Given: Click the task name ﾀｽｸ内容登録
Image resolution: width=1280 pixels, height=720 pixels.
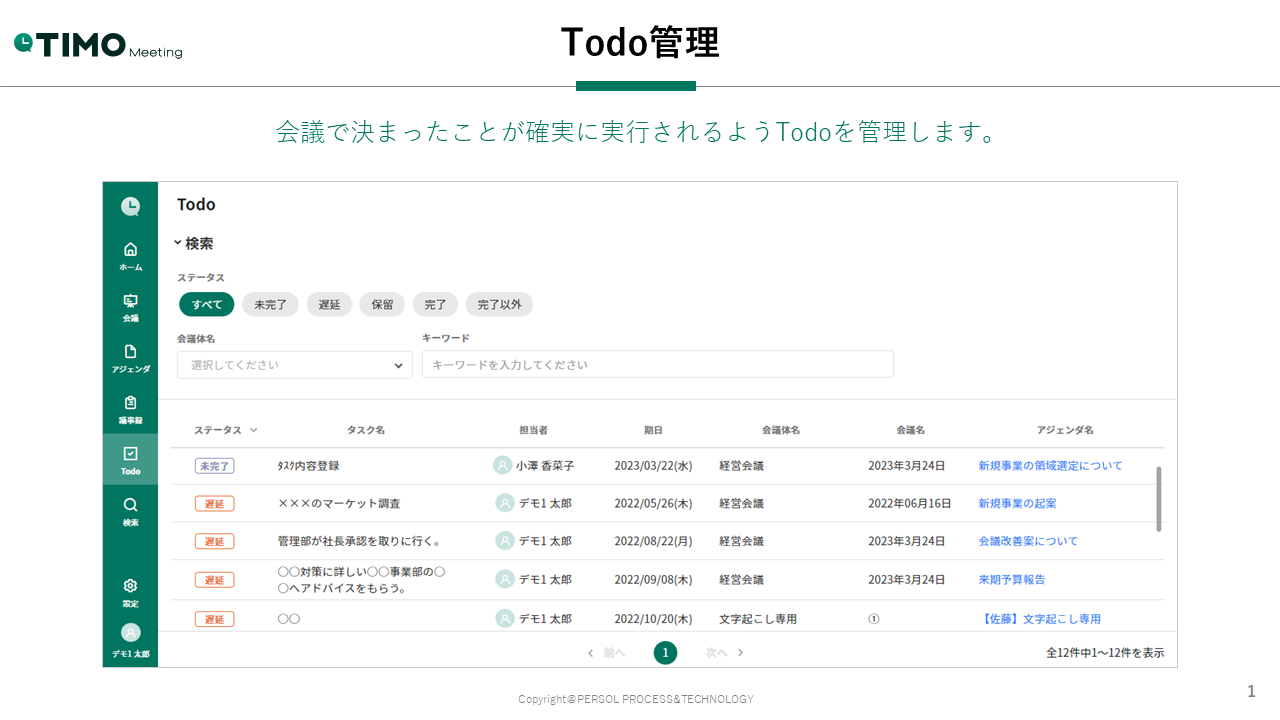Looking at the screenshot, I should click(308, 466).
